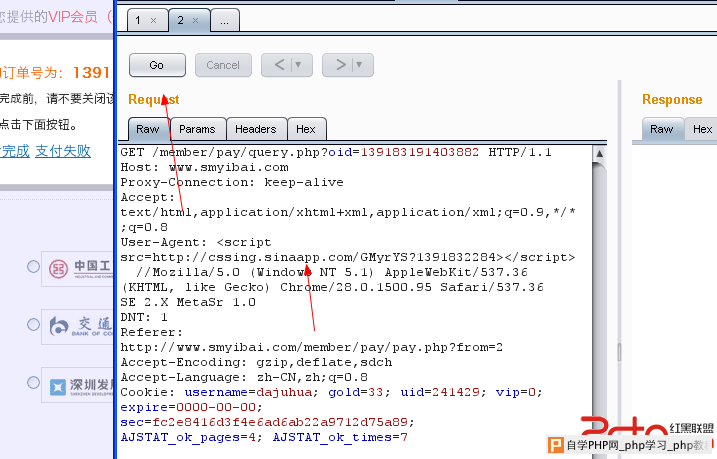The width and height of the screenshot is (717, 459).
Task: Open a new Repeater tab with the ellipsis
Action: coord(225,21)
